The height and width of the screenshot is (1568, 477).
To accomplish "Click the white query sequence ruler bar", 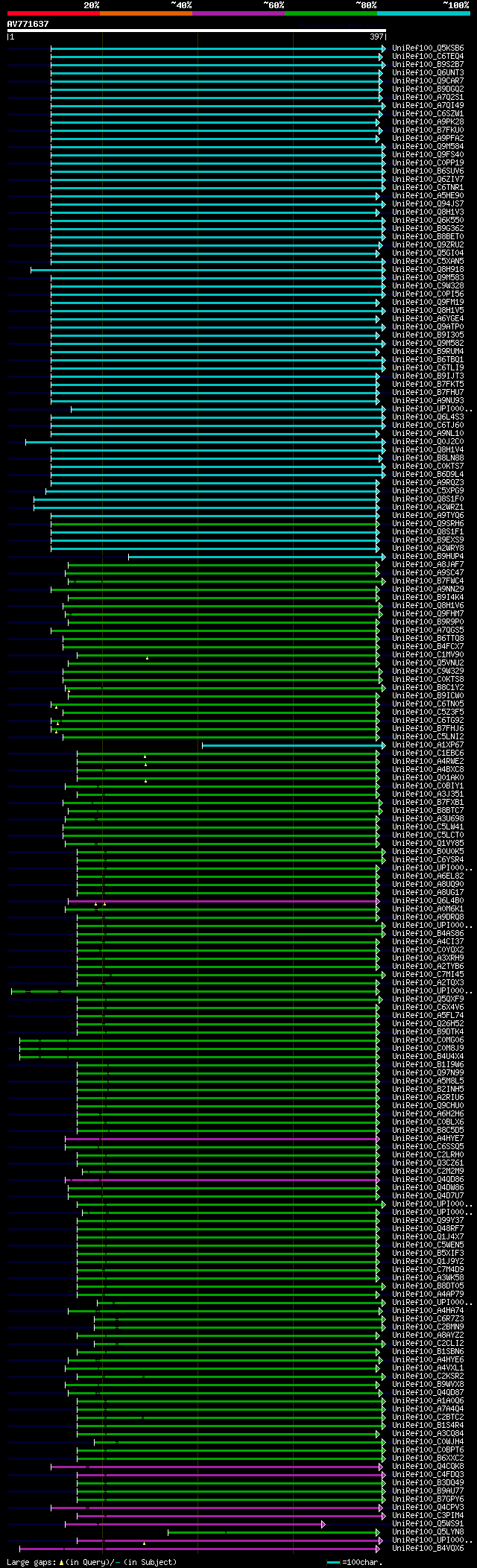I will coord(196,31).
